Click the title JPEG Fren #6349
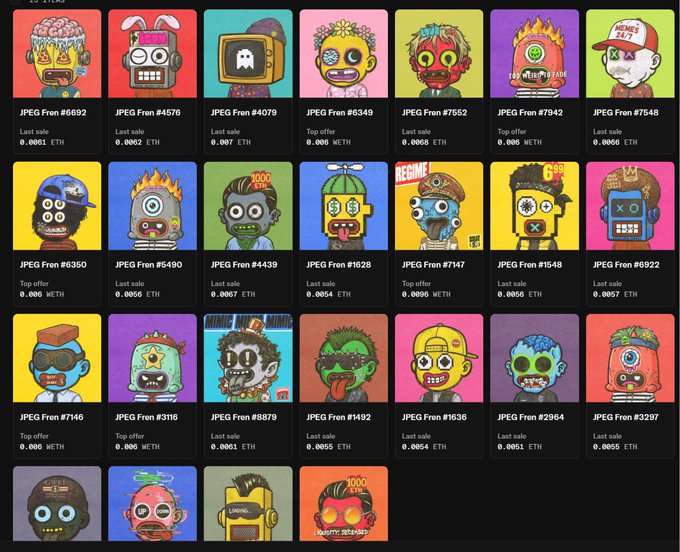The height and width of the screenshot is (552, 680). [x=340, y=113]
